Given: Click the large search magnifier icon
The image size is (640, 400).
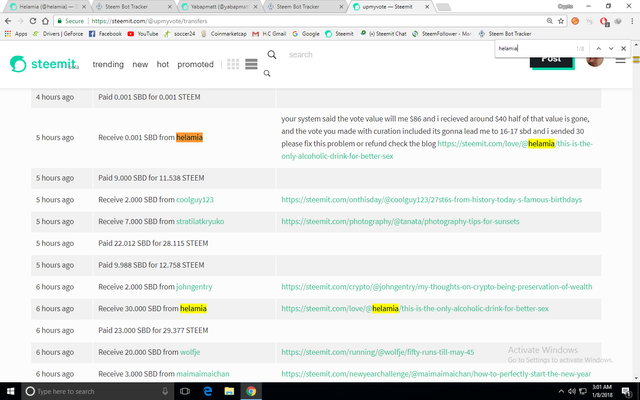Looking at the screenshot, I should click(x=272, y=55).
